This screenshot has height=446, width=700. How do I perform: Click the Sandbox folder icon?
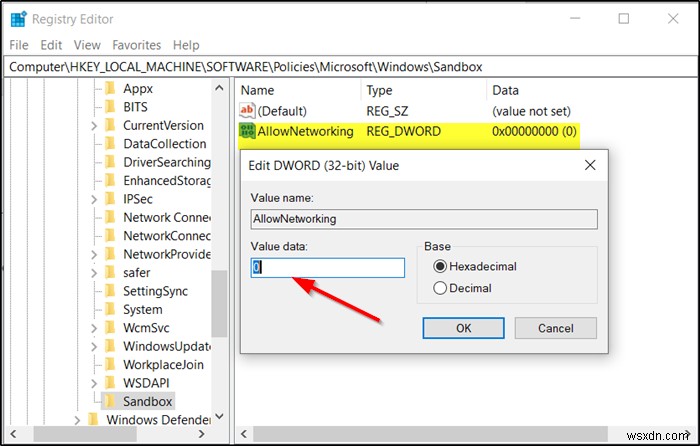pos(110,401)
